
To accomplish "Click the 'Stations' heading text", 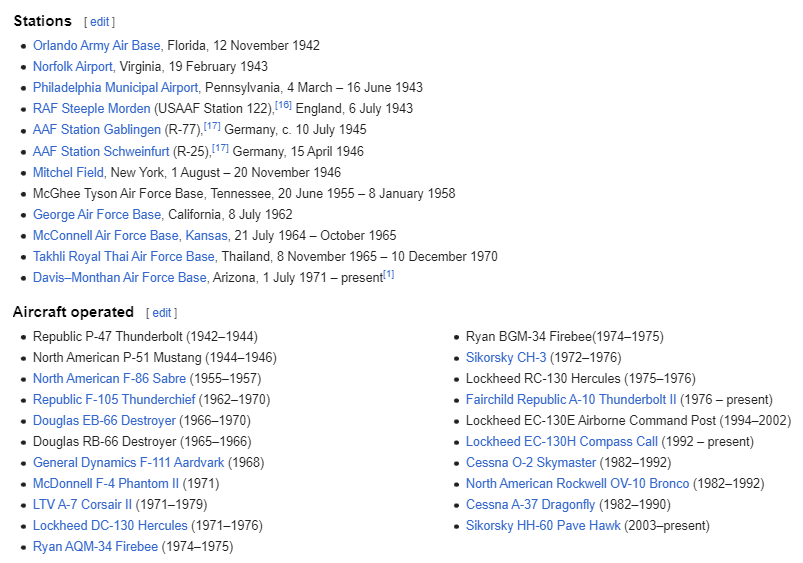I will pos(43,21).
